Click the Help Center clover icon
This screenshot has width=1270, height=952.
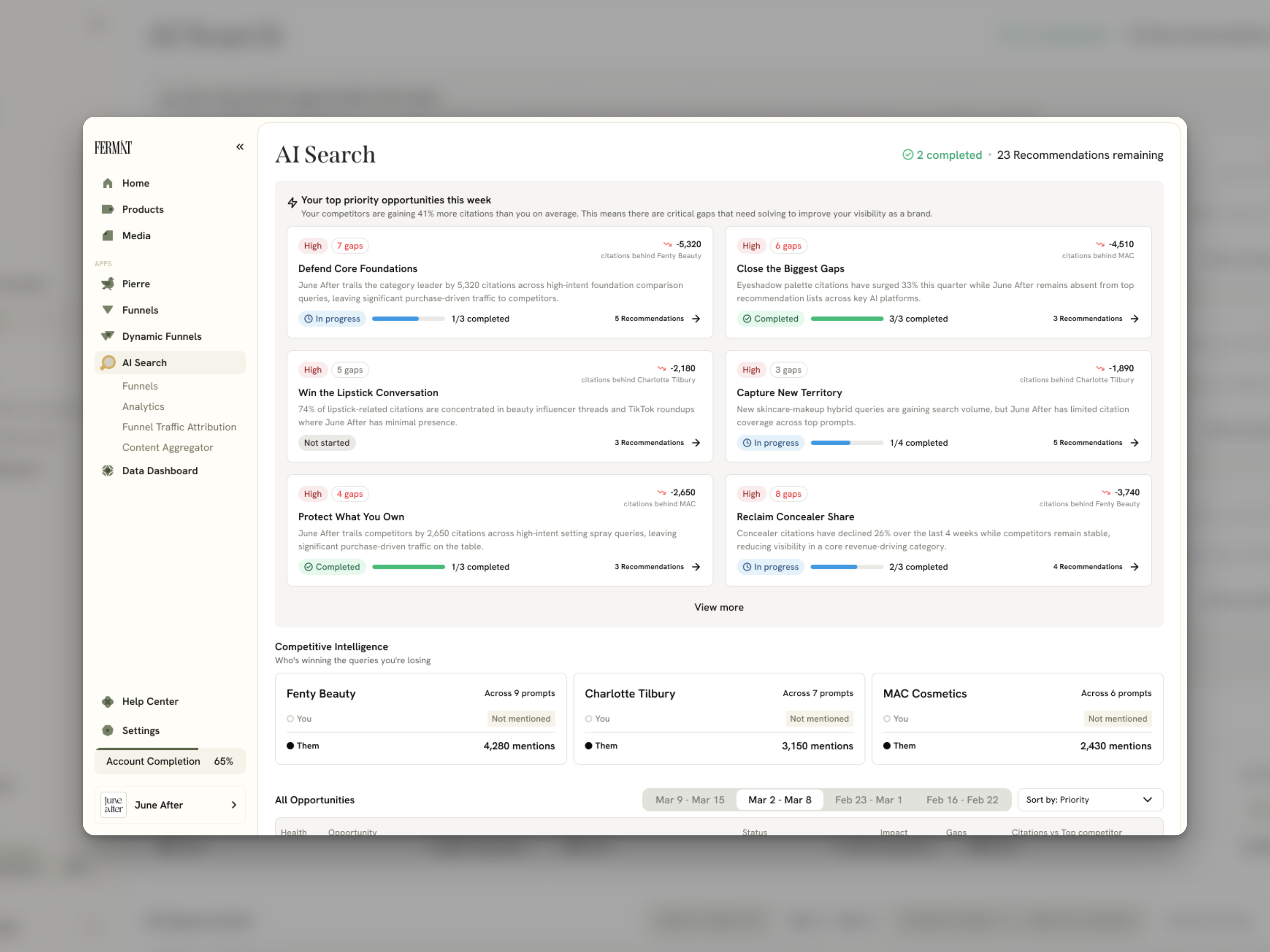(x=107, y=701)
